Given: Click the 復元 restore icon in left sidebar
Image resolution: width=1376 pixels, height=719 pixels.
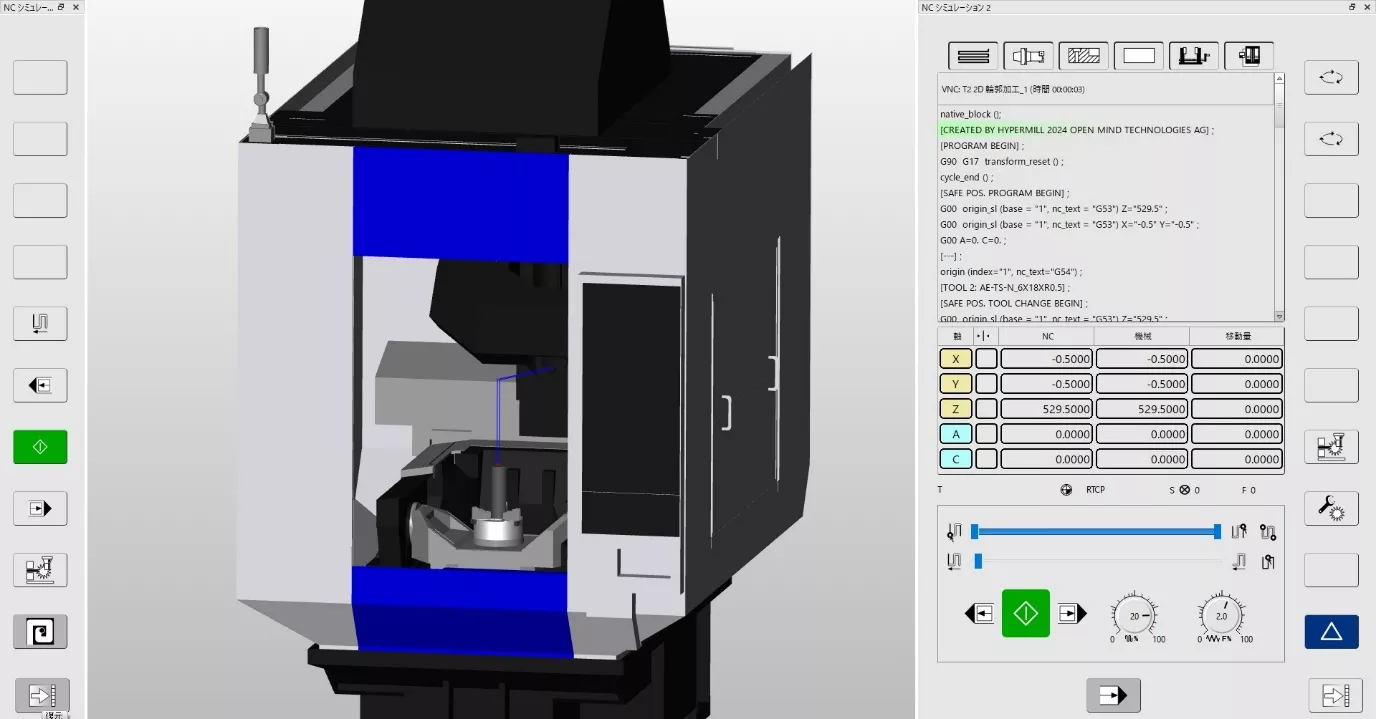Looking at the screenshot, I should click(x=42, y=696).
